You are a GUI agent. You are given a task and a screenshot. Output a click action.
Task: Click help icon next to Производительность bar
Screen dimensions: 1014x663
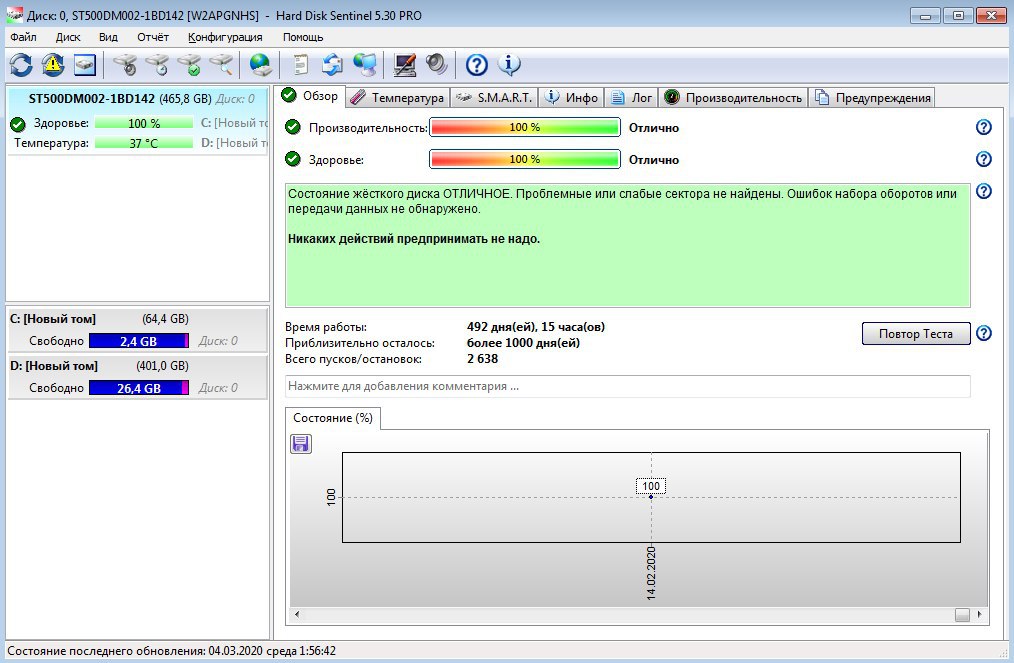coord(984,127)
